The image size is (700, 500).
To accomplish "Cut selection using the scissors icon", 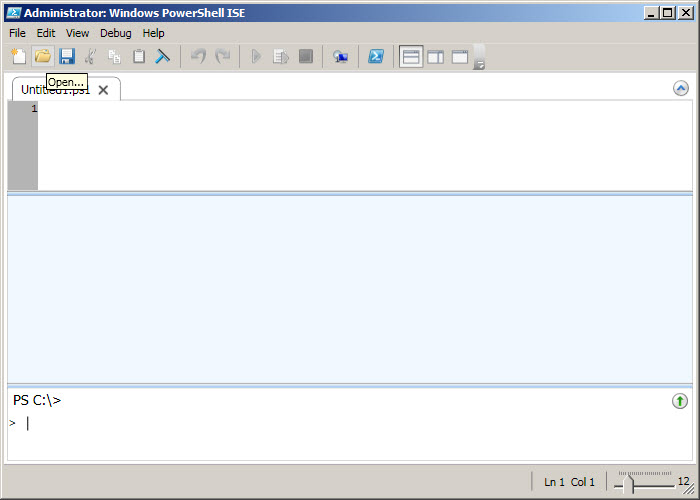I will click(91, 56).
